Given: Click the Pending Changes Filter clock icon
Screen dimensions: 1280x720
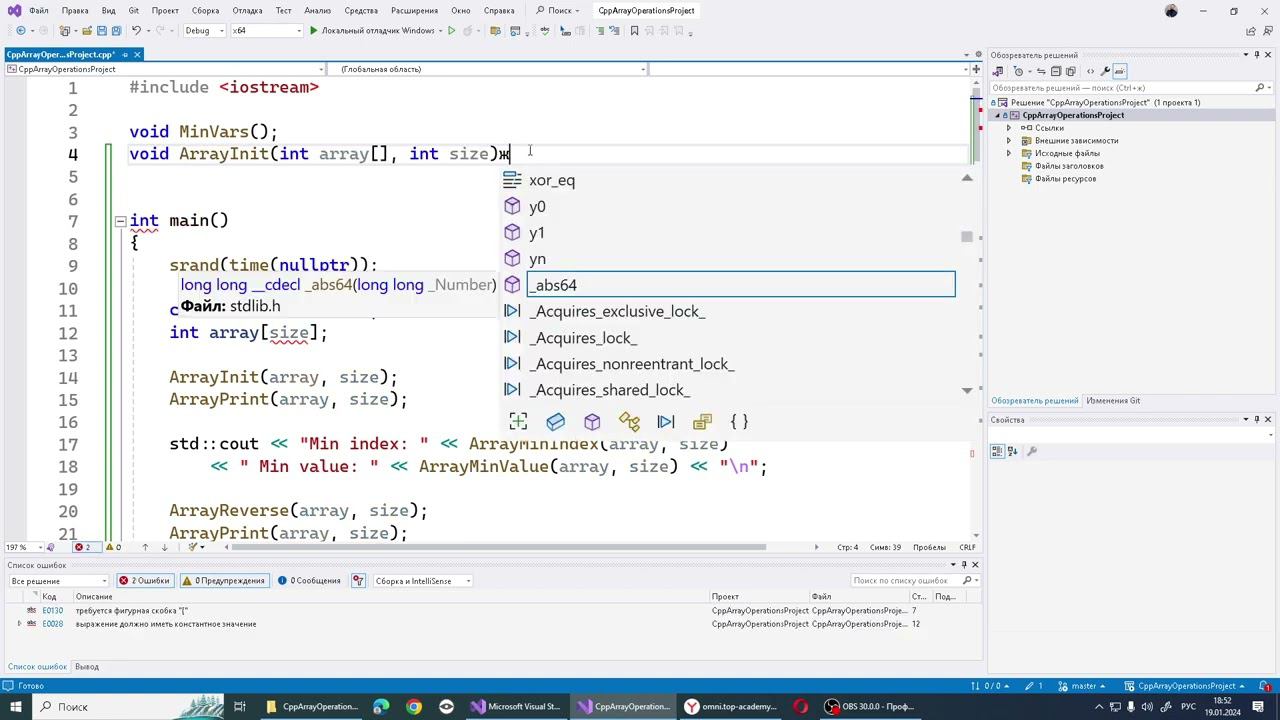Looking at the screenshot, I should click(x=1019, y=71).
